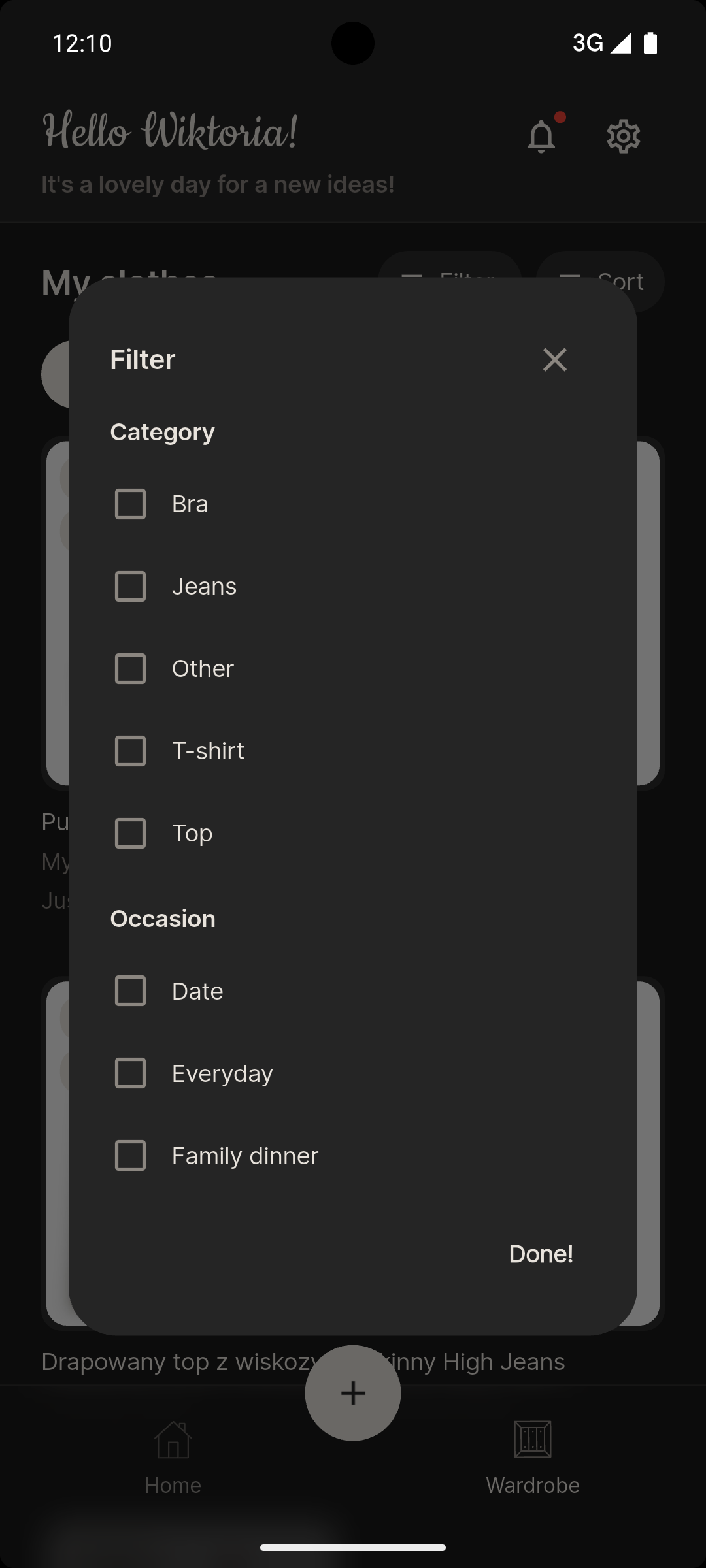This screenshot has height=1568, width=706.
Task: Tap the gesture navigation home indicator
Action: point(352,1548)
